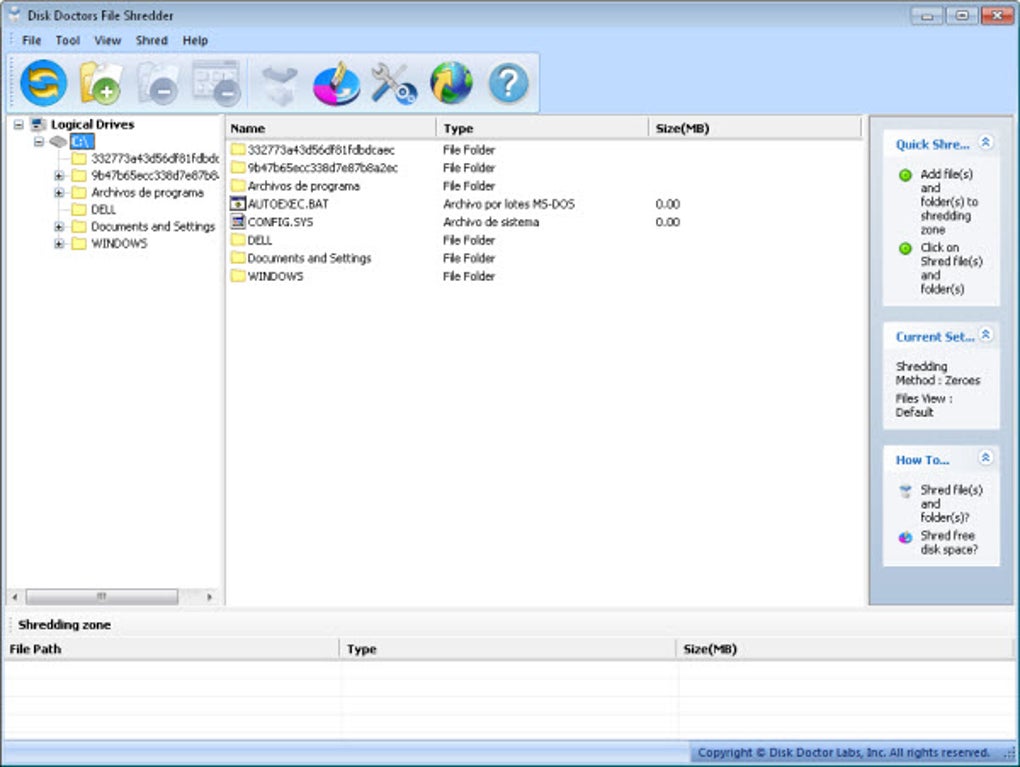Collapse the How To panel
Viewport: 1020px width, 767px height.
[986, 459]
